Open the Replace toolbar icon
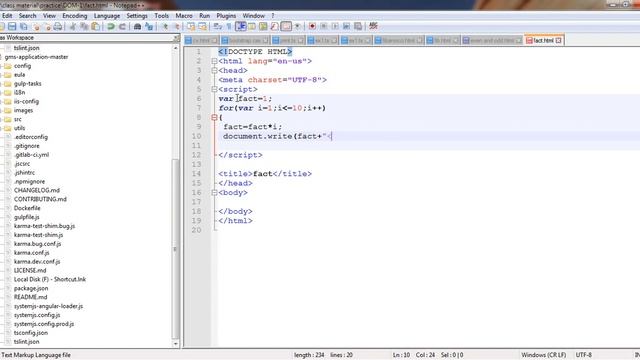Viewport: 640px width, 360px height. (149, 27)
